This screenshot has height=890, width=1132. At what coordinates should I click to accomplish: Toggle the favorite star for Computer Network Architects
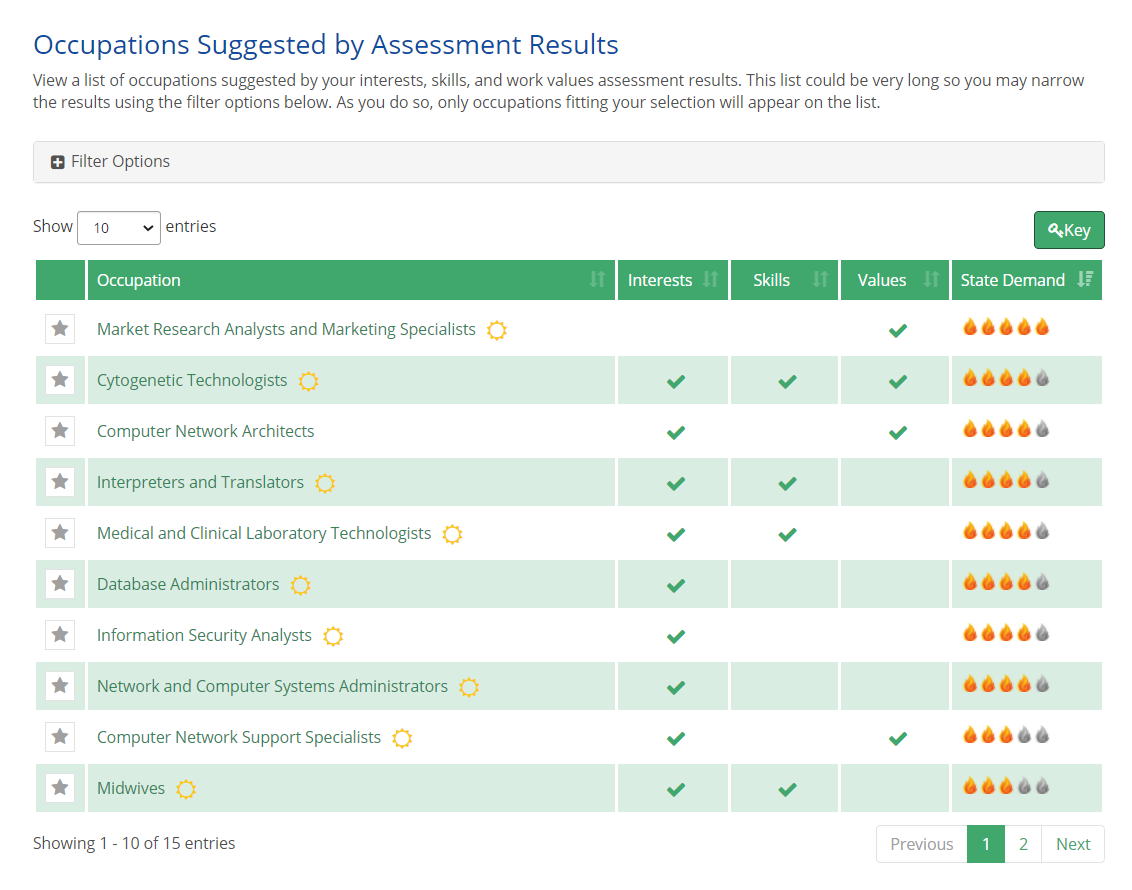point(60,430)
